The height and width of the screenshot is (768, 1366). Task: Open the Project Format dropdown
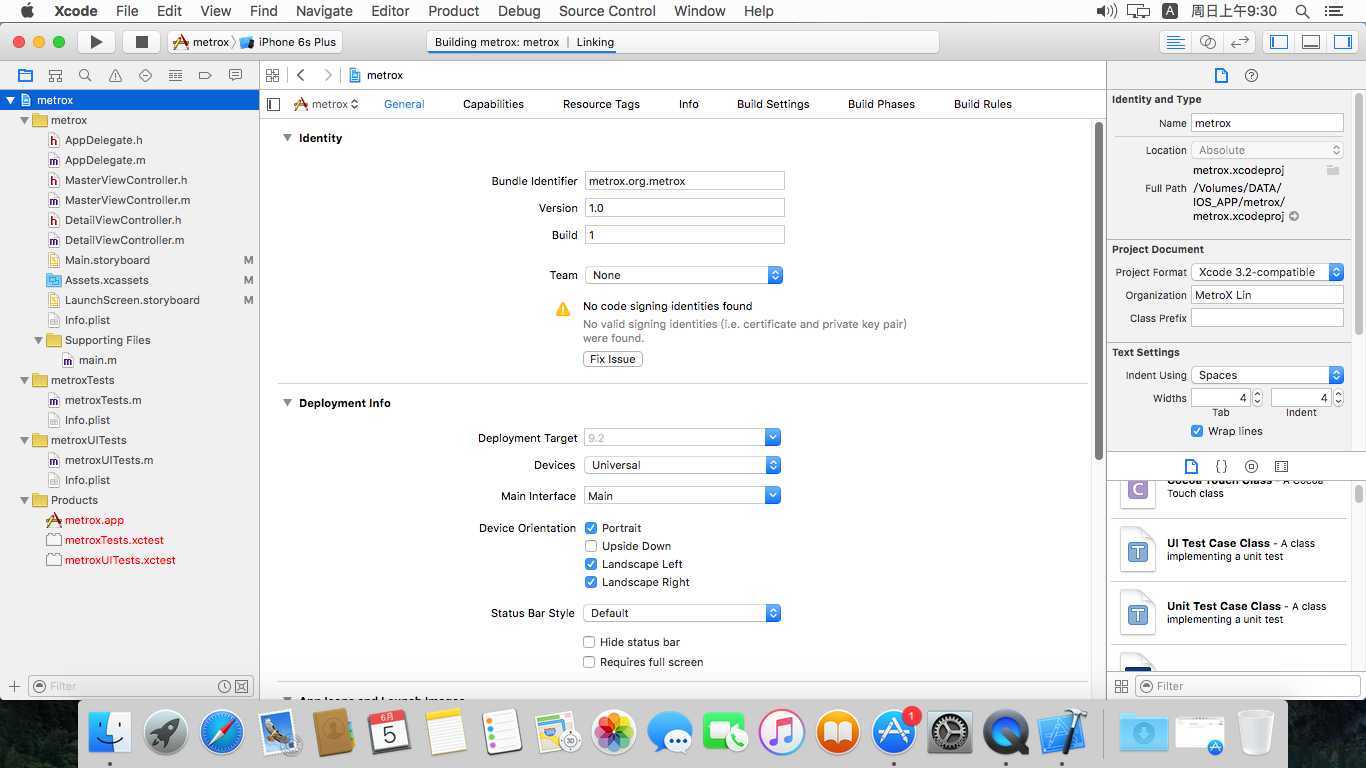coord(1267,272)
